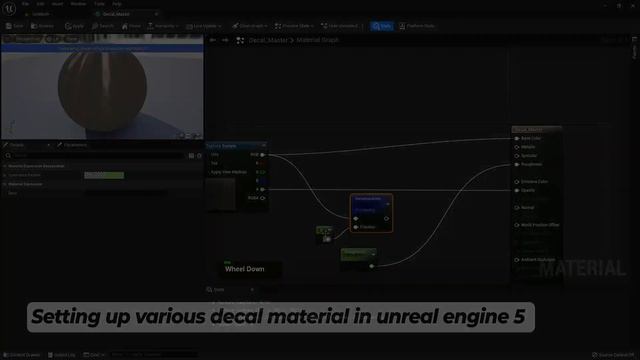The width and height of the screenshot is (640, 360).
Task: Click the Base Color input pin
Action: (517, 138)
